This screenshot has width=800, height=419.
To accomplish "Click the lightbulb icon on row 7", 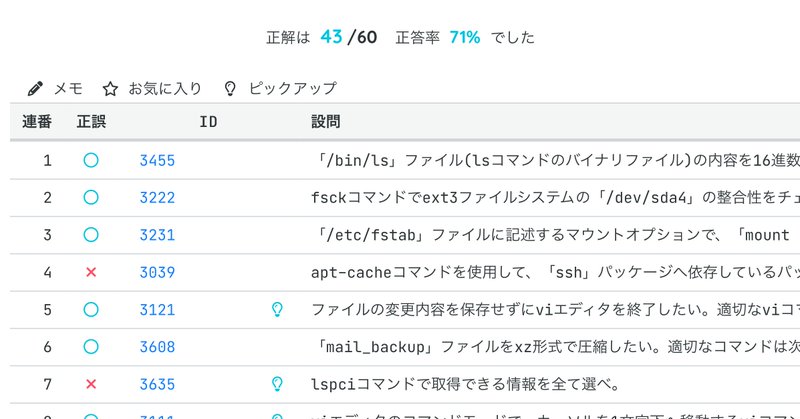I will pos(278,384).
